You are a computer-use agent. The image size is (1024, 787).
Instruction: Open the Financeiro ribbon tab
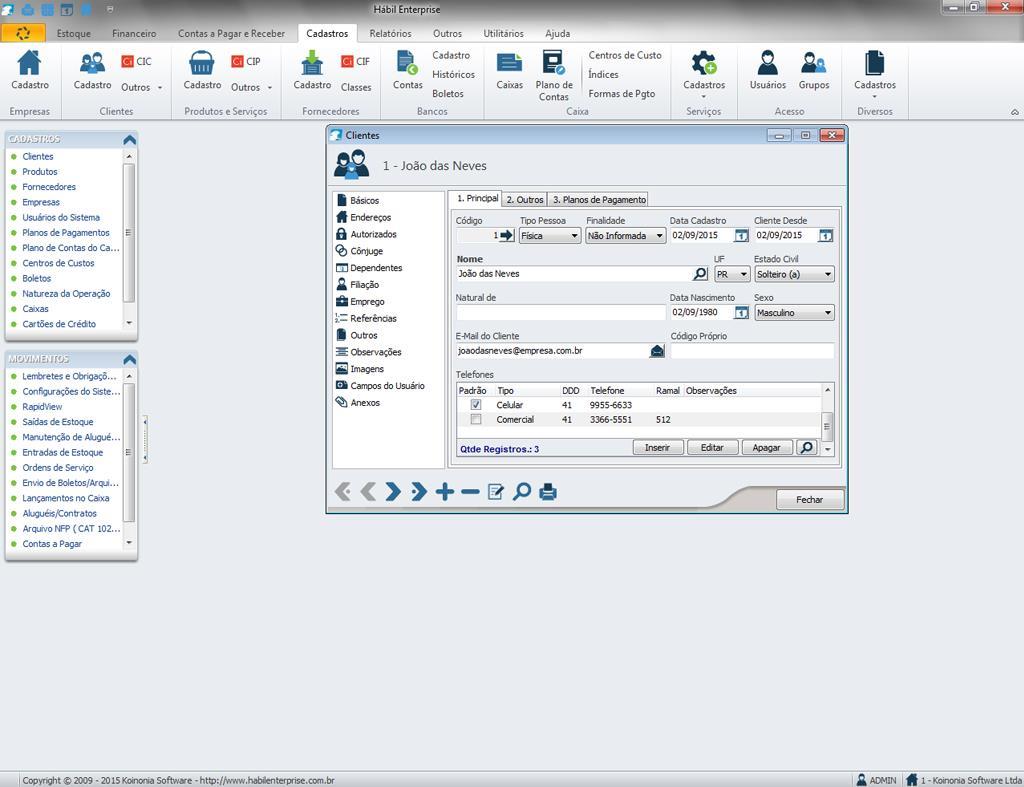pyautogui.click(x=134, y=33)
